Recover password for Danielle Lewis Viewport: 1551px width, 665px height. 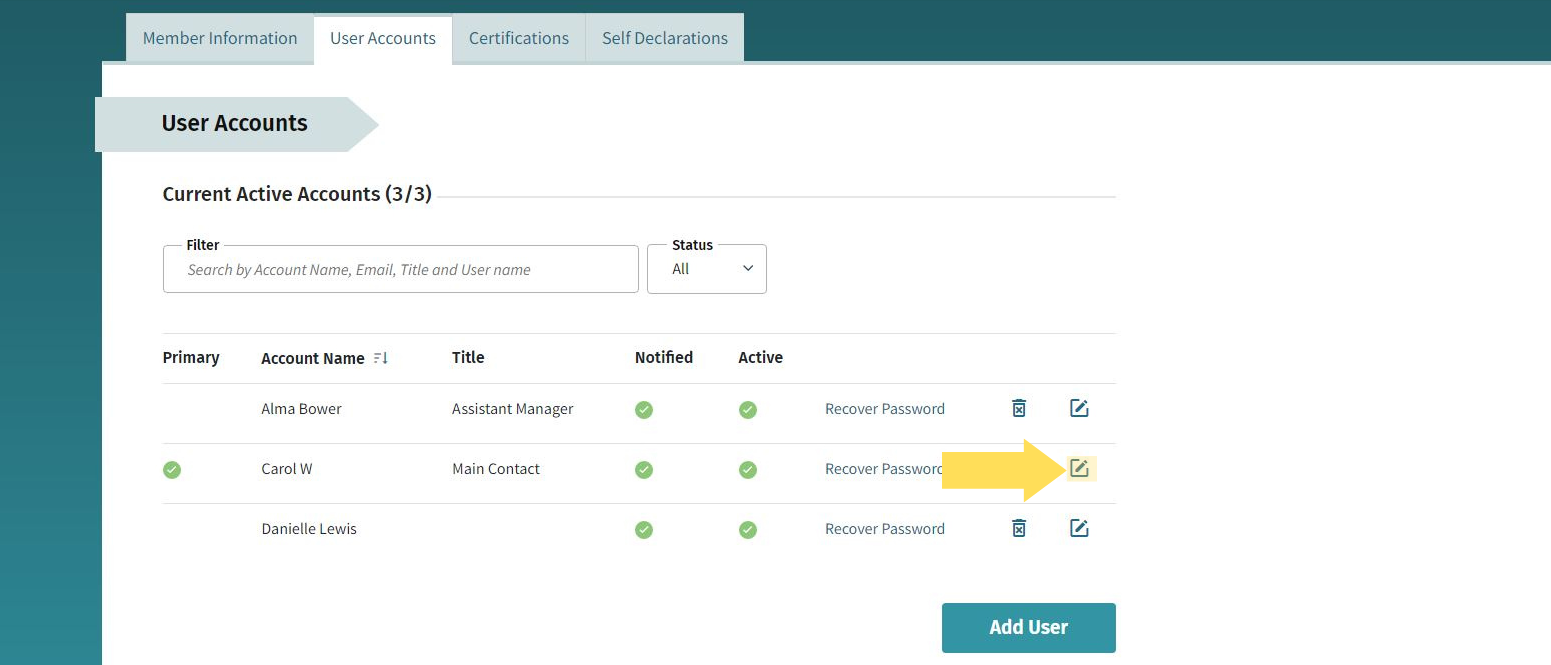pos(885,528)
